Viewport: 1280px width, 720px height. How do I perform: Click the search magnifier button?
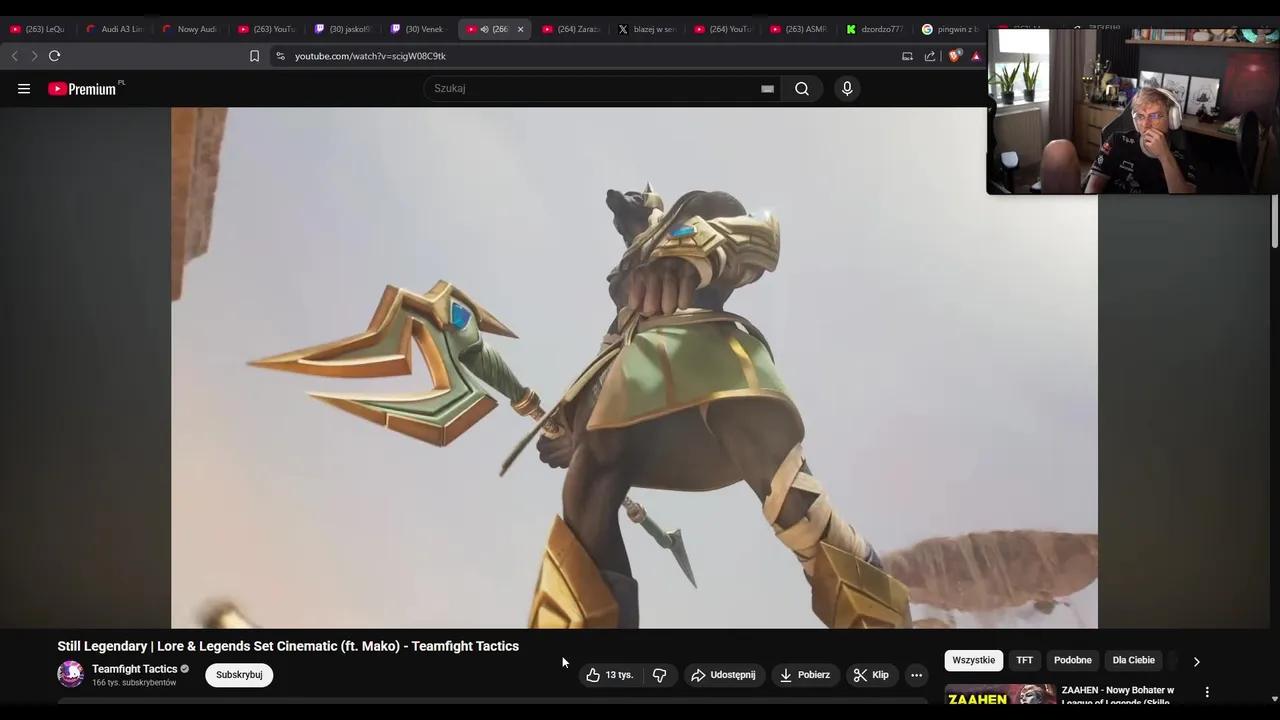coord(802,89)
